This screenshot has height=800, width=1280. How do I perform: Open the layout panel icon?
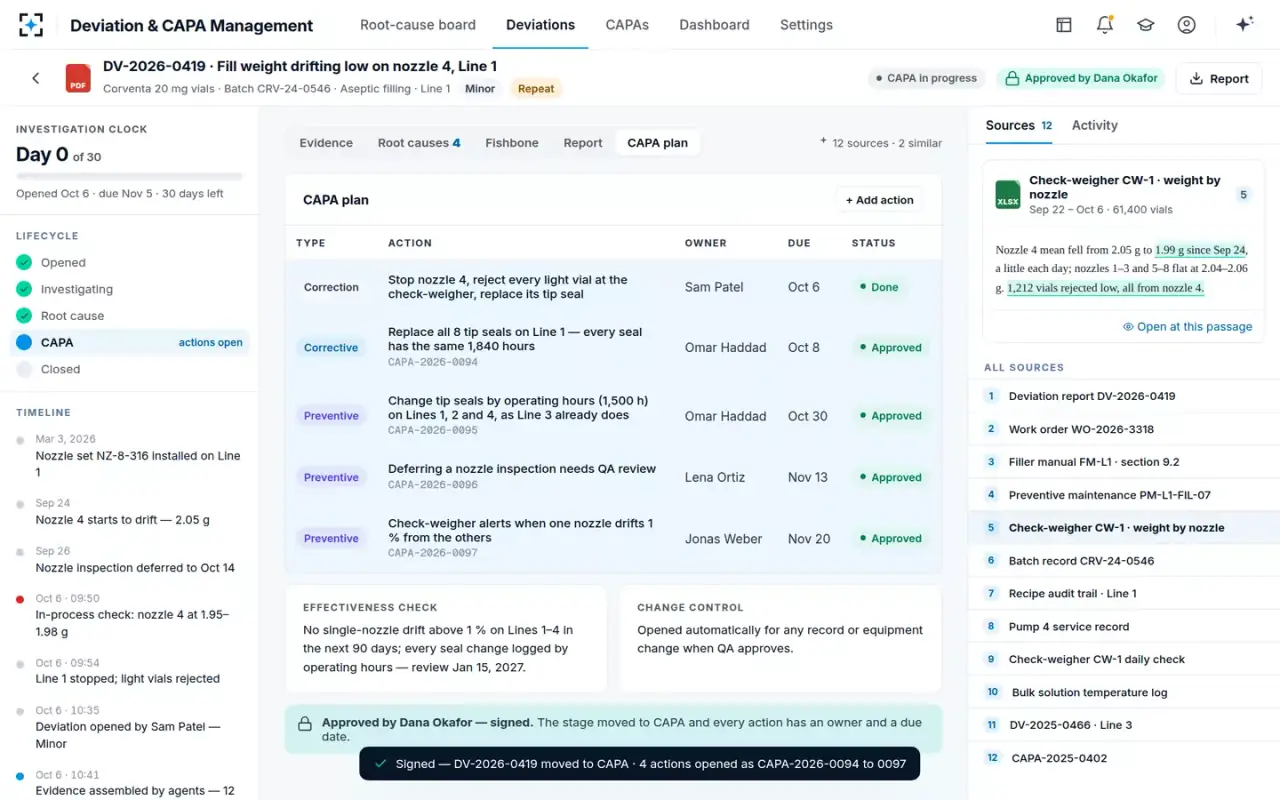pyautogui.click(x=1064, y=25)
